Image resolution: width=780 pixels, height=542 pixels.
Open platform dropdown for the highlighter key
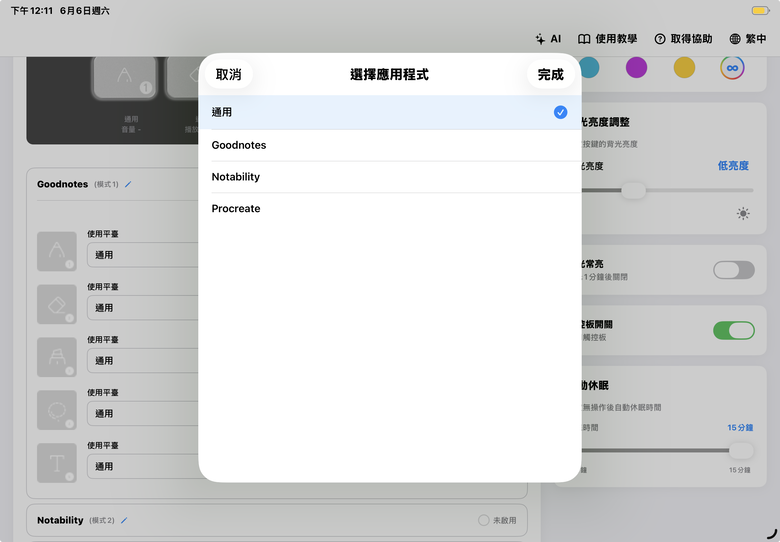click(143, 361)
